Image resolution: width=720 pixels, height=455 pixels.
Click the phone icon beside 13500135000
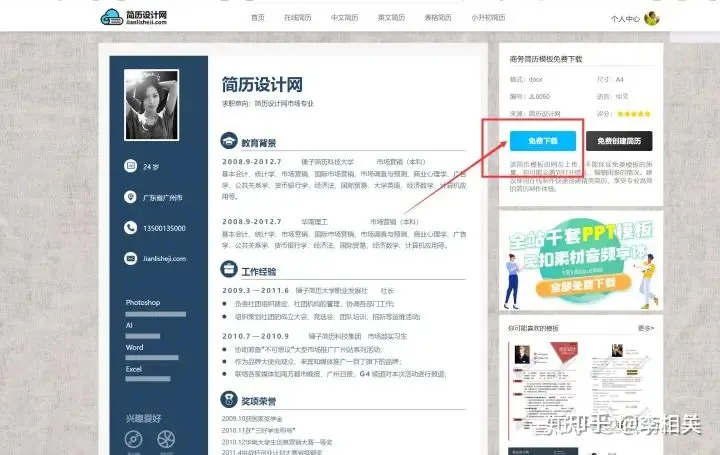130,228
